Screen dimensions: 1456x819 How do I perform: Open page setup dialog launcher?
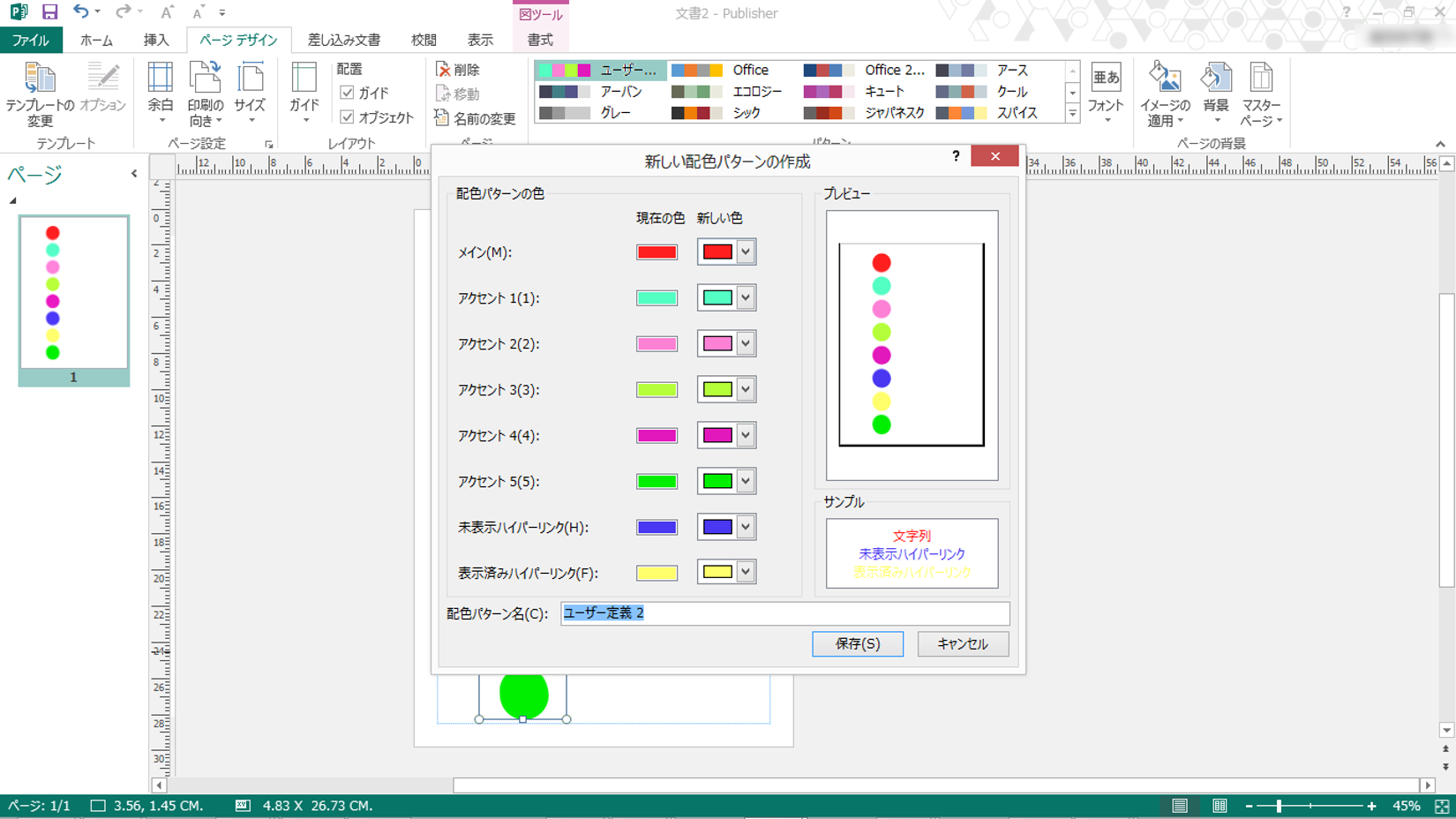coord(268,144)
